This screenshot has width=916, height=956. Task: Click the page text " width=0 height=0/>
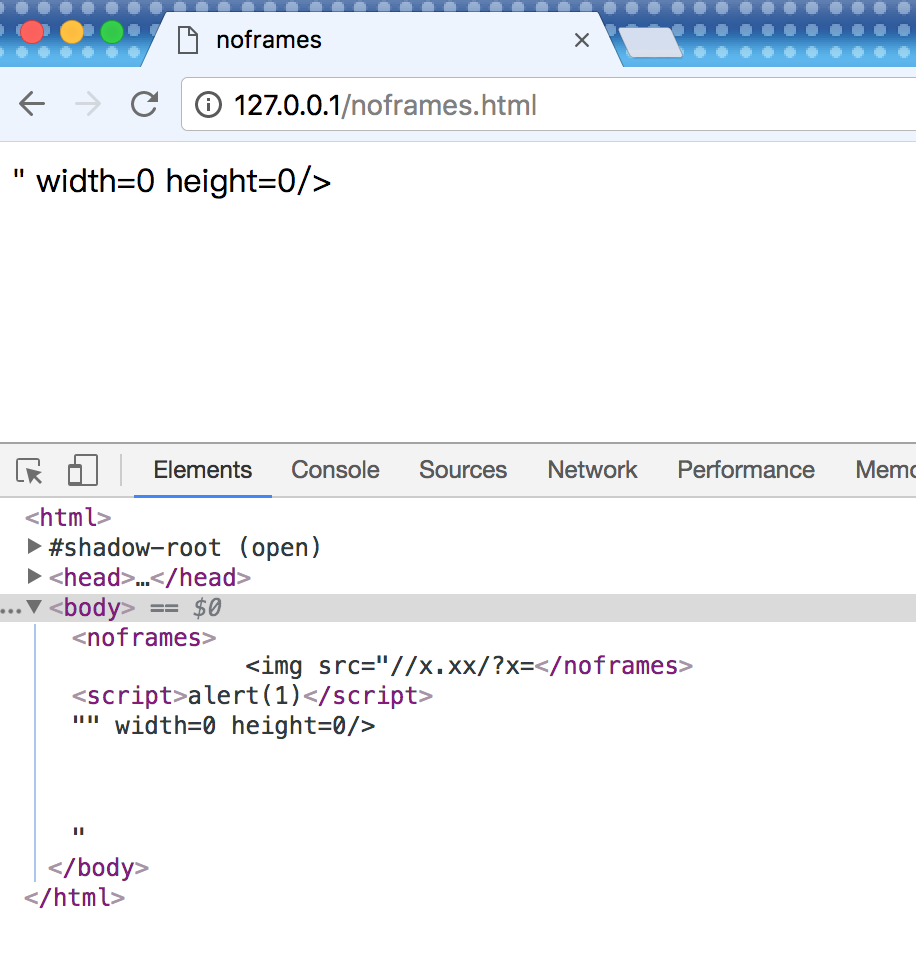click(172, 182)
